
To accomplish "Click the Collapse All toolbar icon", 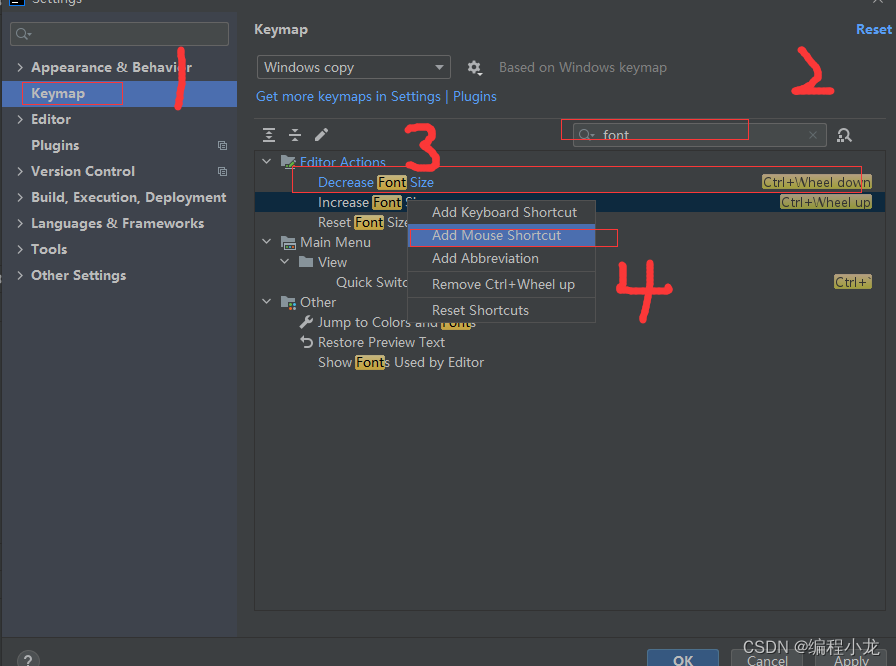I will point(295,135).
